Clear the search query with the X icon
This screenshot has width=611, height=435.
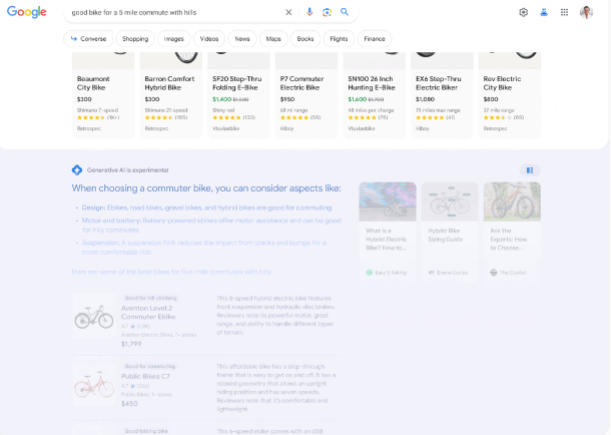pos(288,12)
